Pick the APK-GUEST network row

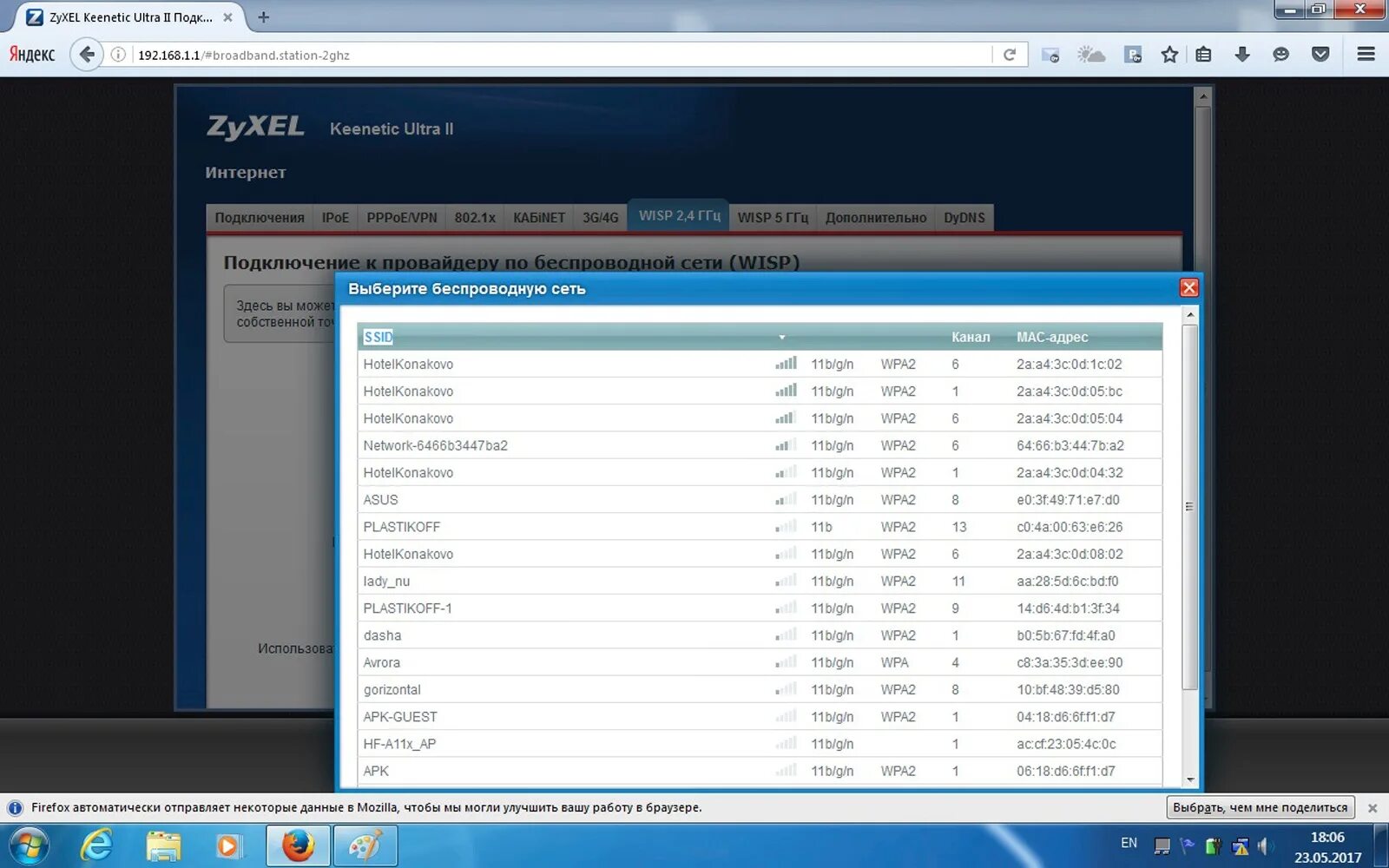point(760,717)
